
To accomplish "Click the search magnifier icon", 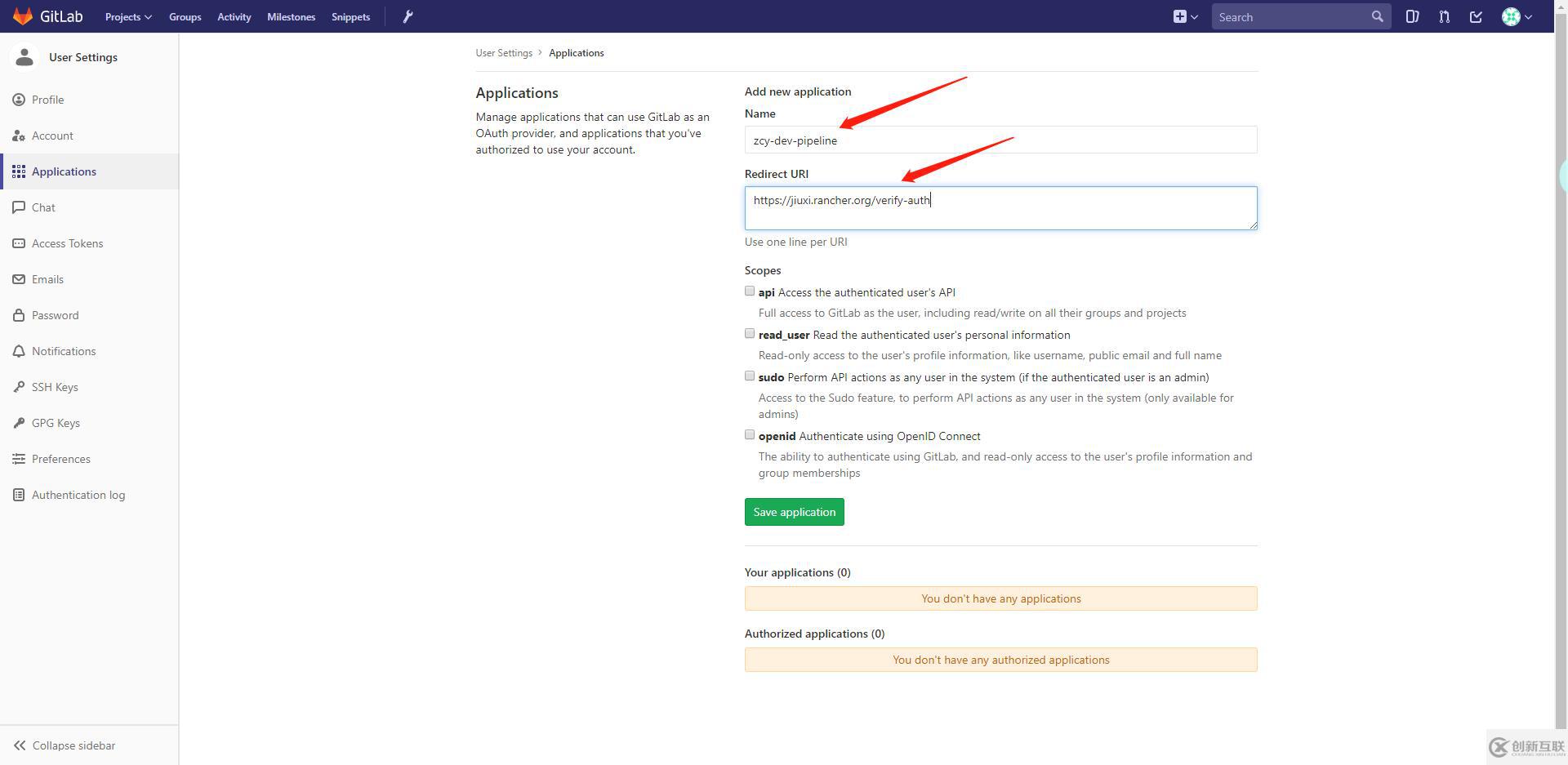I will tap(1377, 16).
